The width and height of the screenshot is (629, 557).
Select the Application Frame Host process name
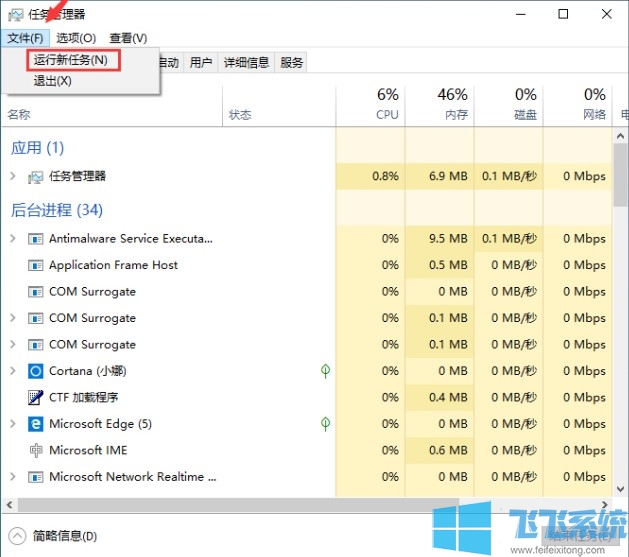pos(113,265)
